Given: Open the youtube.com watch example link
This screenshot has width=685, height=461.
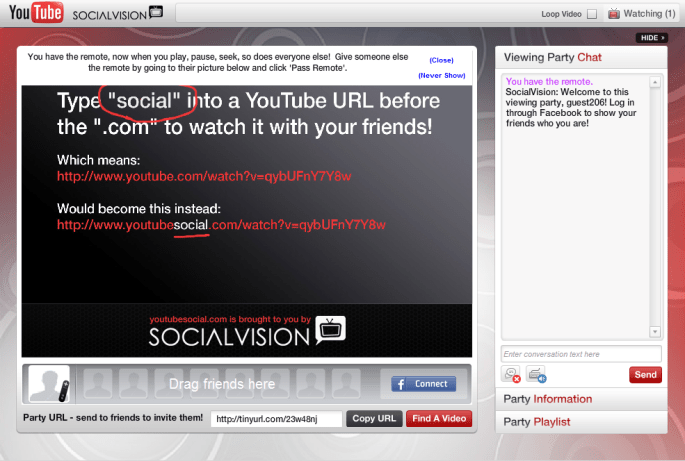Looking at the screenshot, I should [204, 177].
